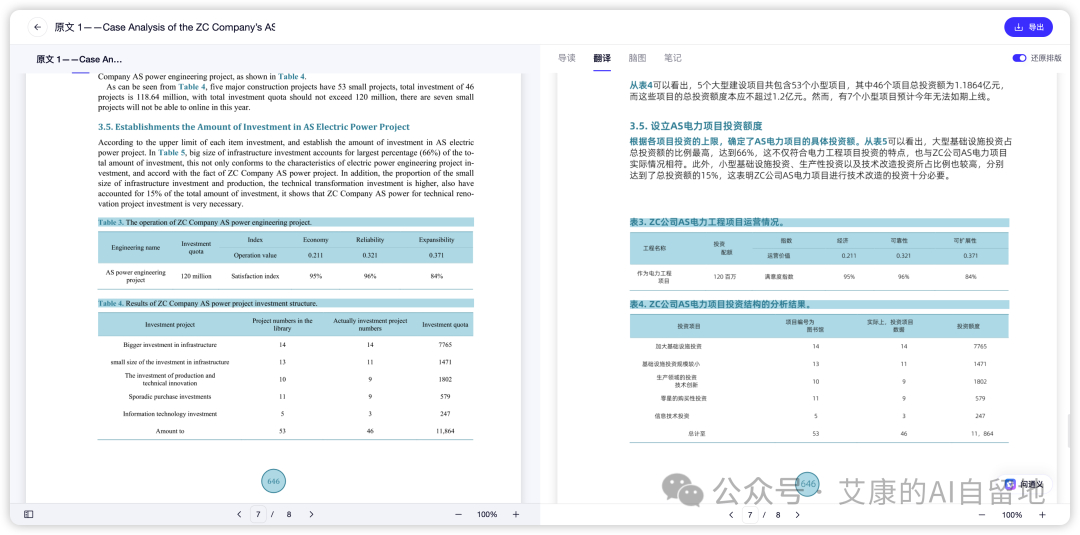
Task: Open the sidebar panel icon in the left footer
Action: pyautogui.click(x=28, y=514)
